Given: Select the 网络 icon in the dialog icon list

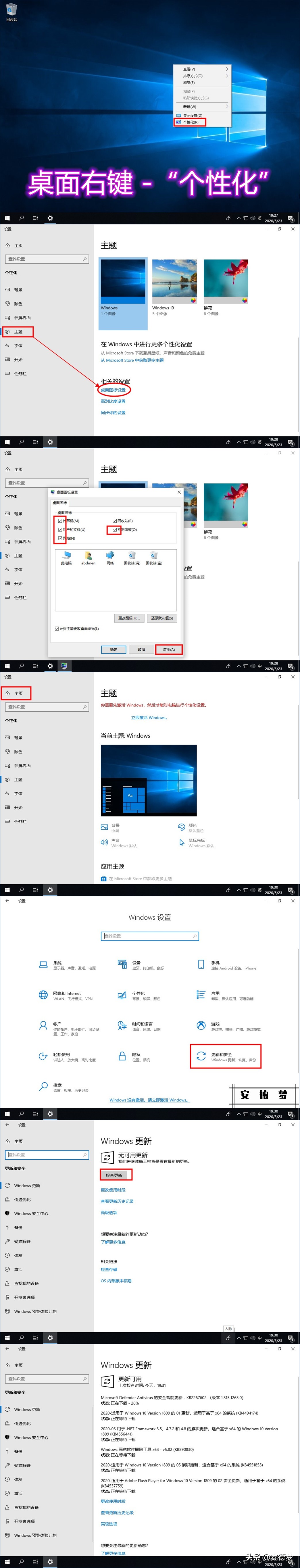Looking at the screenshot, I should (110, 558).
